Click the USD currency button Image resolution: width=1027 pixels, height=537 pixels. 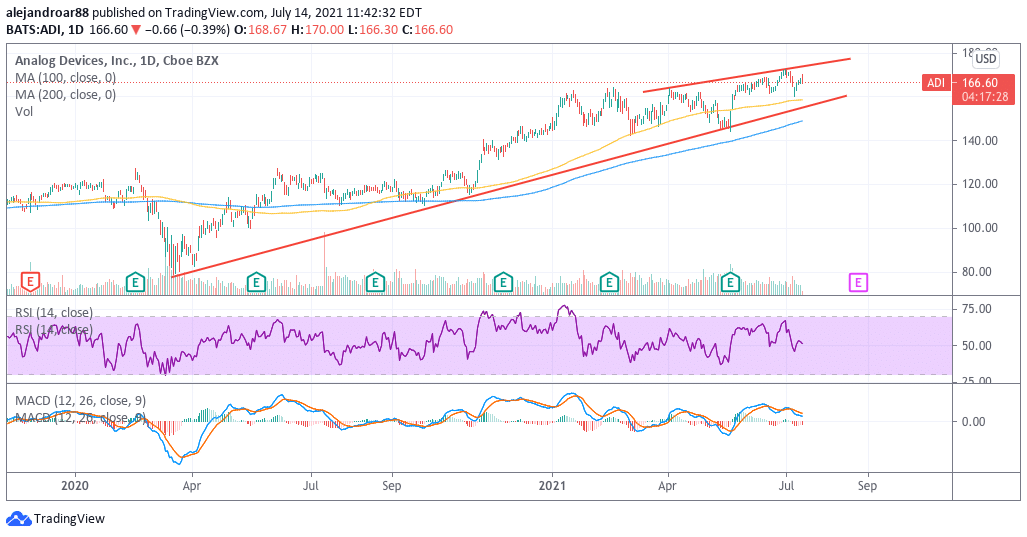tap(985, 59)
